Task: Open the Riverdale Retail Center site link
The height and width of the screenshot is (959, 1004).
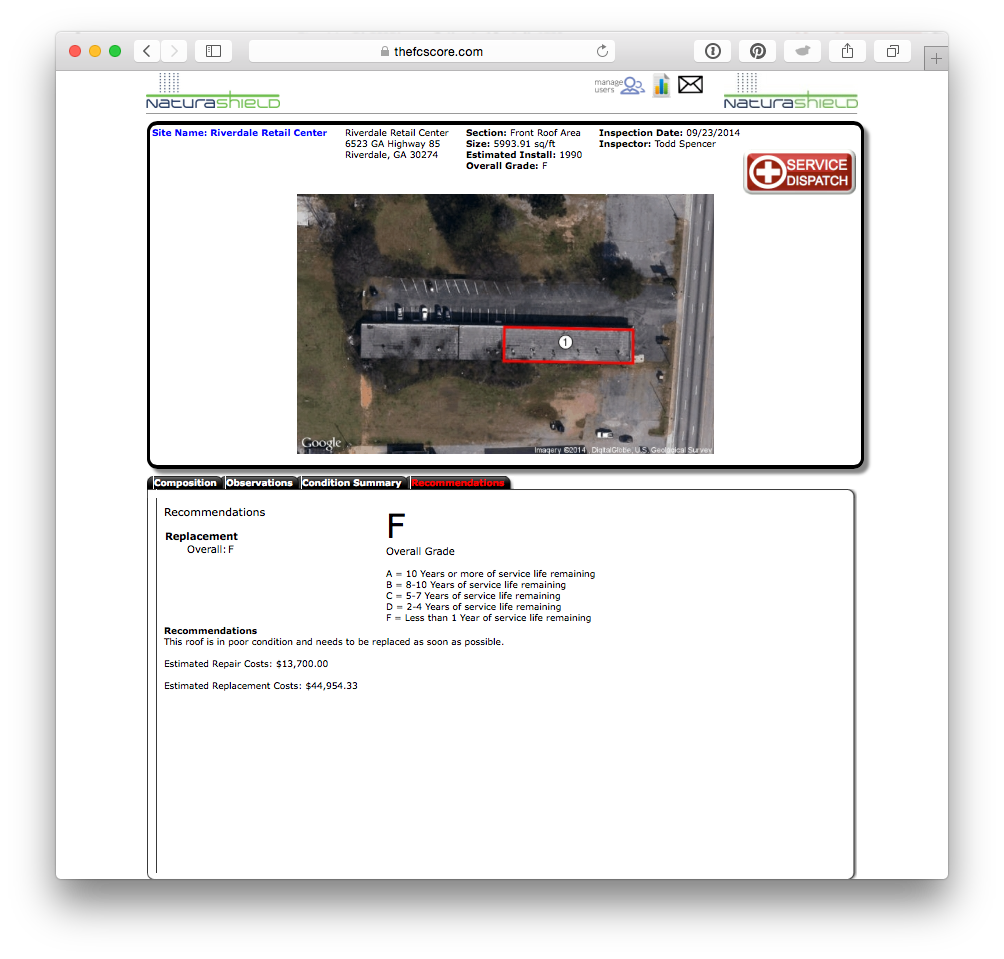Action: (239, 132)
